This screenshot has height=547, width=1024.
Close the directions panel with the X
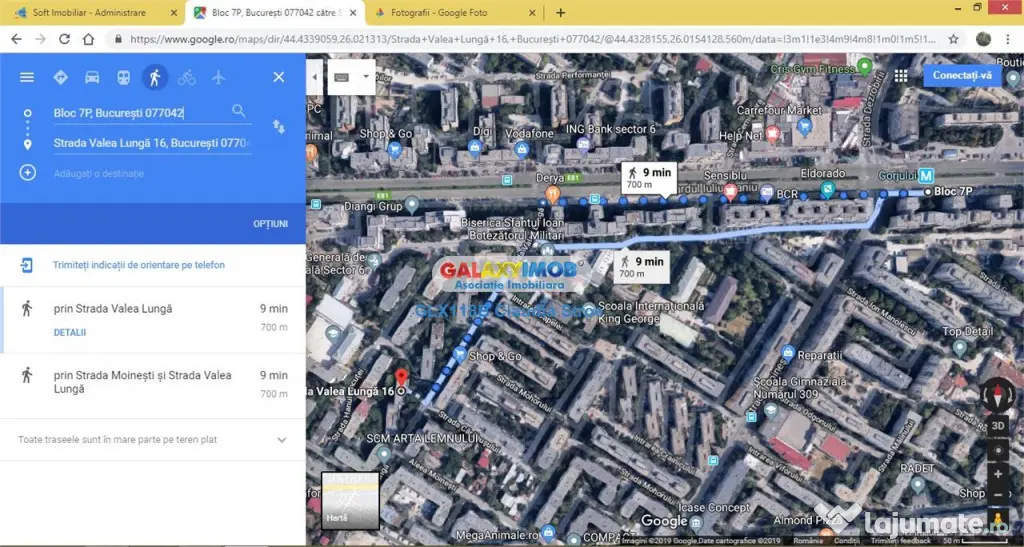click(x=279, y=77)
